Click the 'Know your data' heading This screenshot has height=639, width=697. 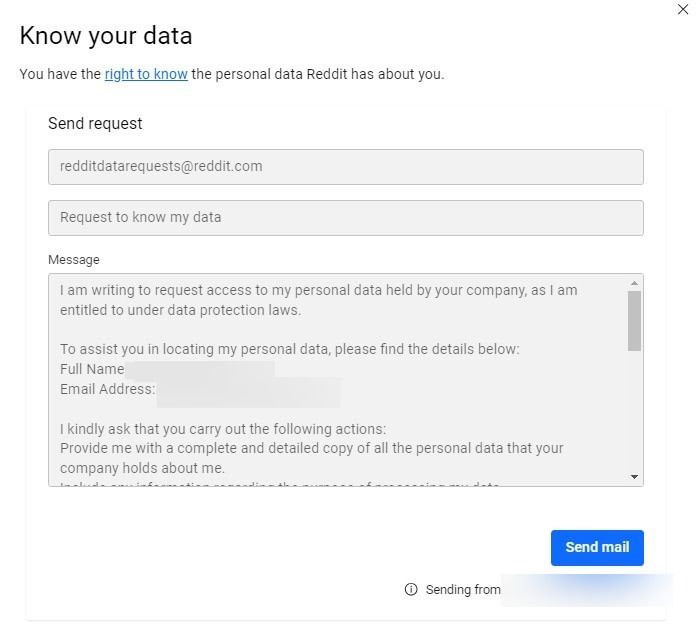pos(106,36)
